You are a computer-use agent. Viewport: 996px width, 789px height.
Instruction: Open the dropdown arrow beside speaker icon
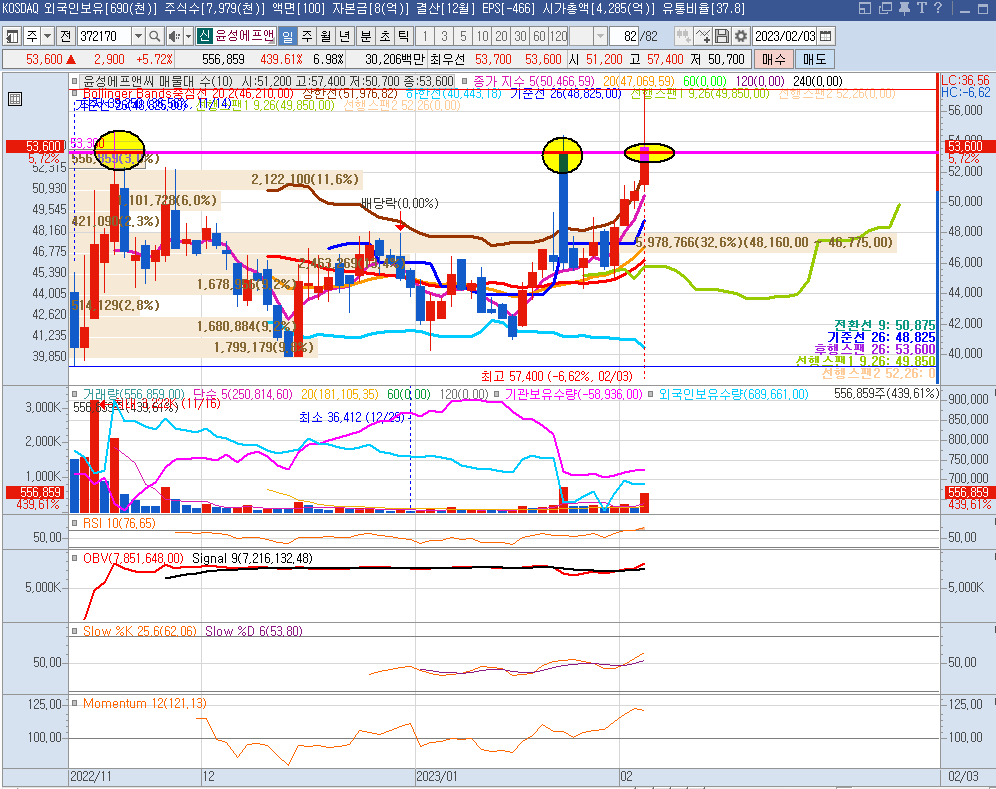pos(188,36)
